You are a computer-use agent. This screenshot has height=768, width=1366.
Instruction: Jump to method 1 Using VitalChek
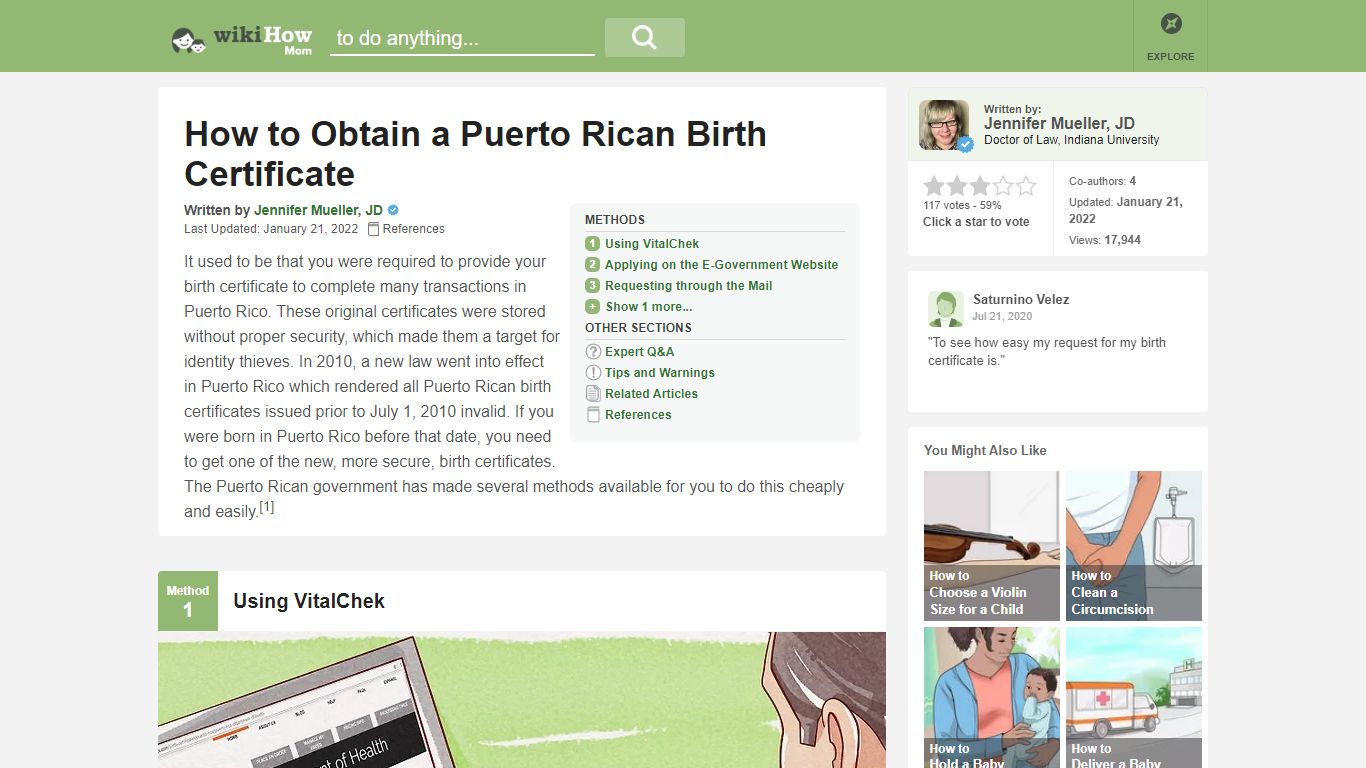(x=652, y=244)
